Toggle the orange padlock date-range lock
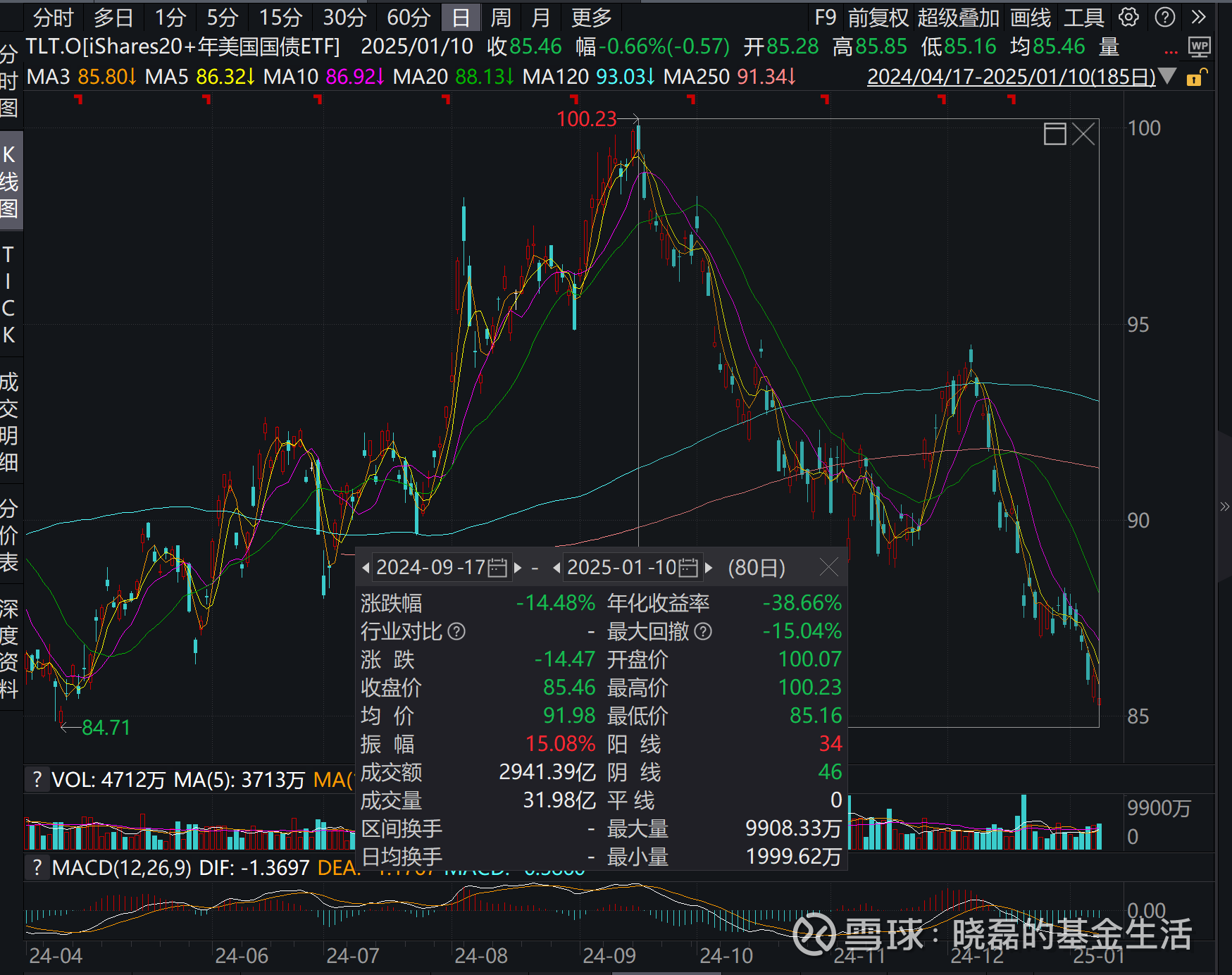Image resolution: width=1232 pixels, height=975 pixels. [1195, 77]
